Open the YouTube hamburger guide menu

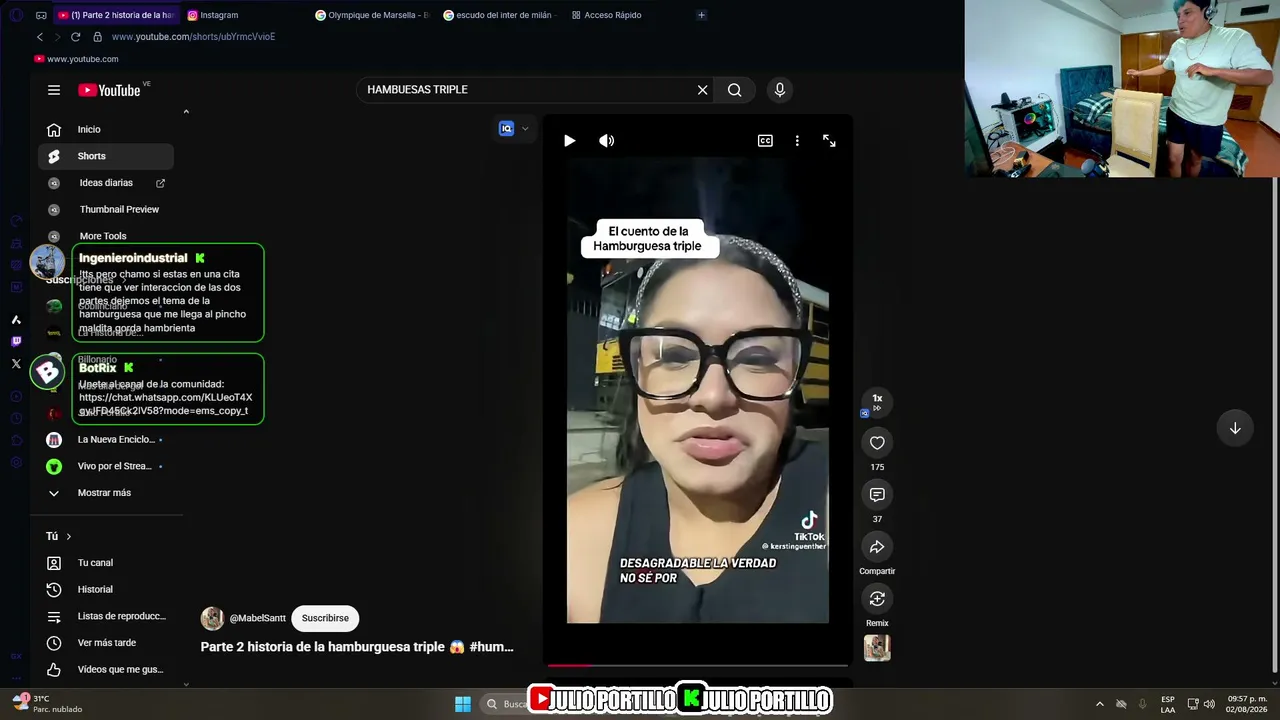coord(54,90)
